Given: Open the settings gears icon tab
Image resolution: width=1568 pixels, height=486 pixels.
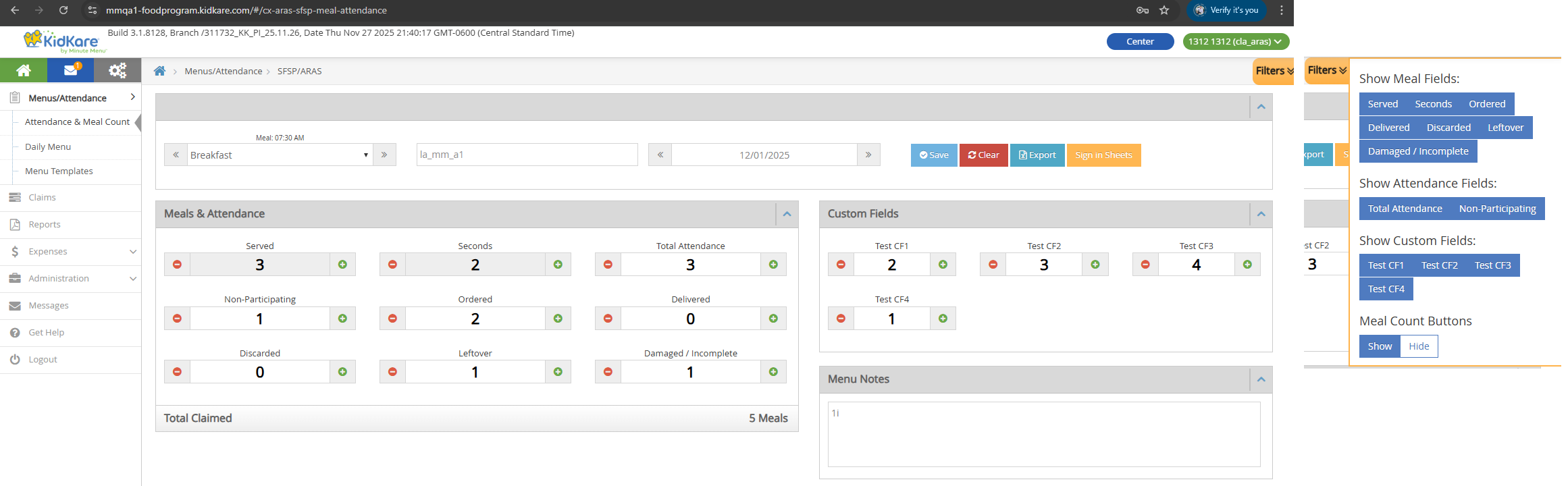Looking at the screenshot, I should coord(117,70).
